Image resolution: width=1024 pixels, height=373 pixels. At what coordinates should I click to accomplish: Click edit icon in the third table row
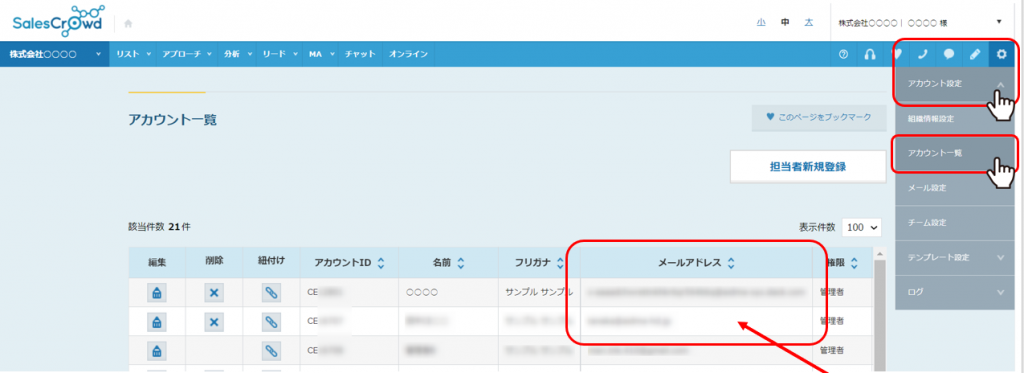coord(157,350)
